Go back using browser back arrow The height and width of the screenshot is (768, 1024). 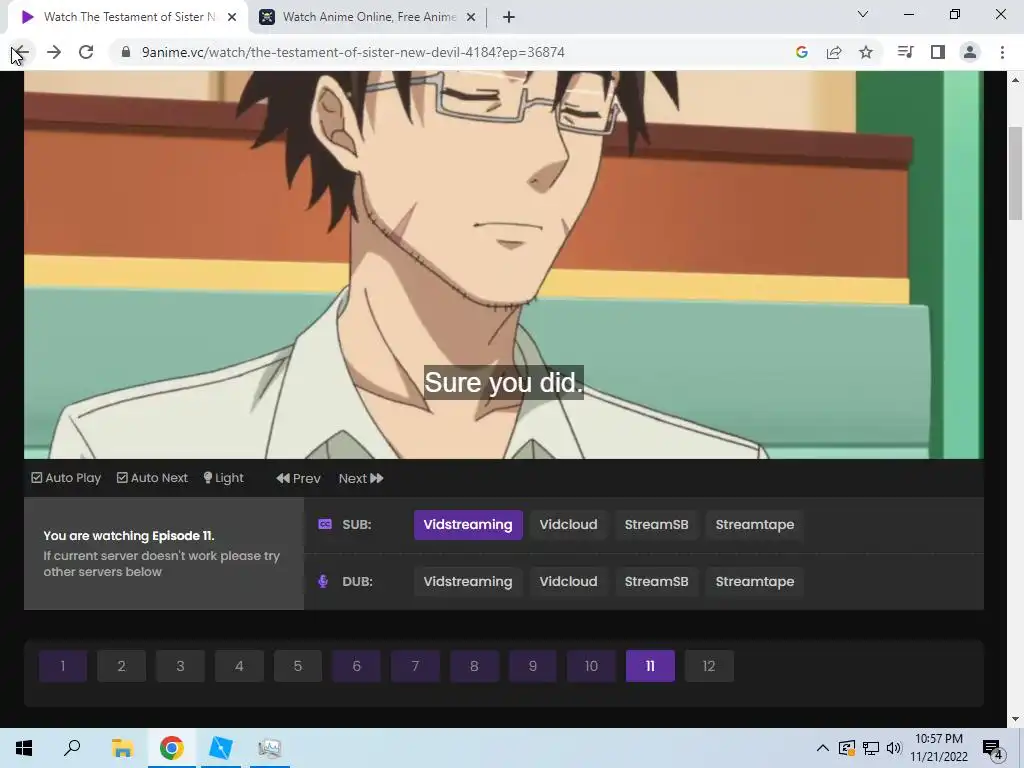point(21,52)
